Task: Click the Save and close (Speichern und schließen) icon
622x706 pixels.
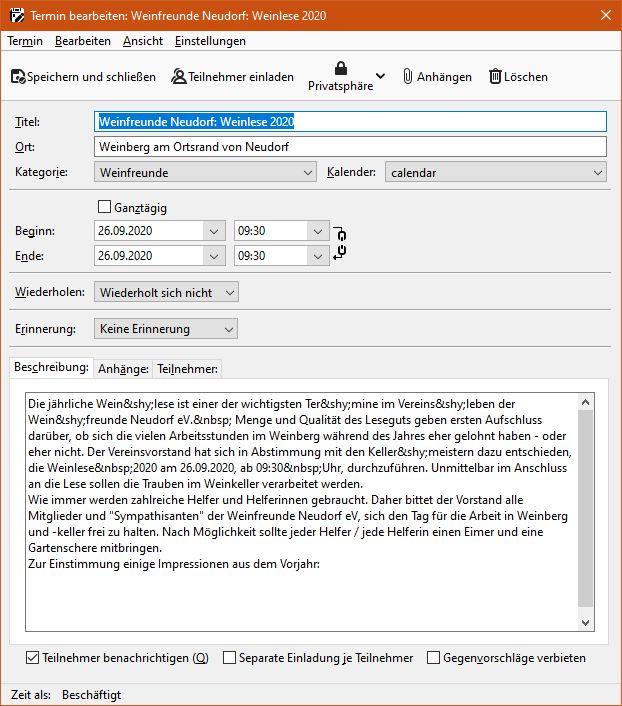Action: tap(18, 77)
